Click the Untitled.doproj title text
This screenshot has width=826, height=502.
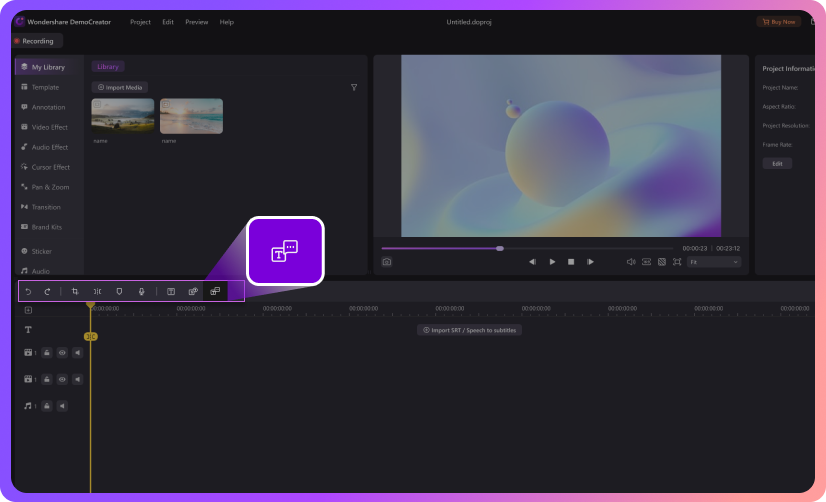point(469,22)
